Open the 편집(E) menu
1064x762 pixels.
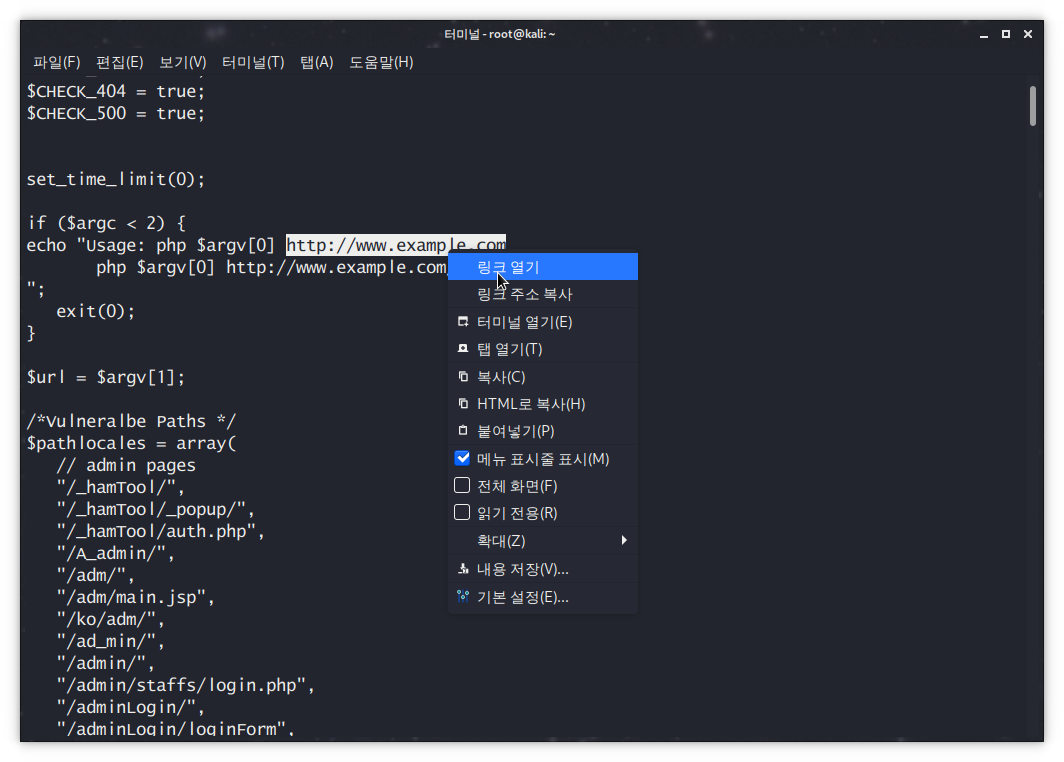(x=119, y=62)
